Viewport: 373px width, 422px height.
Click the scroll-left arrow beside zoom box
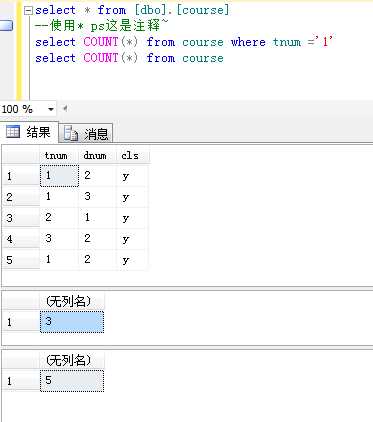point(65,108)
